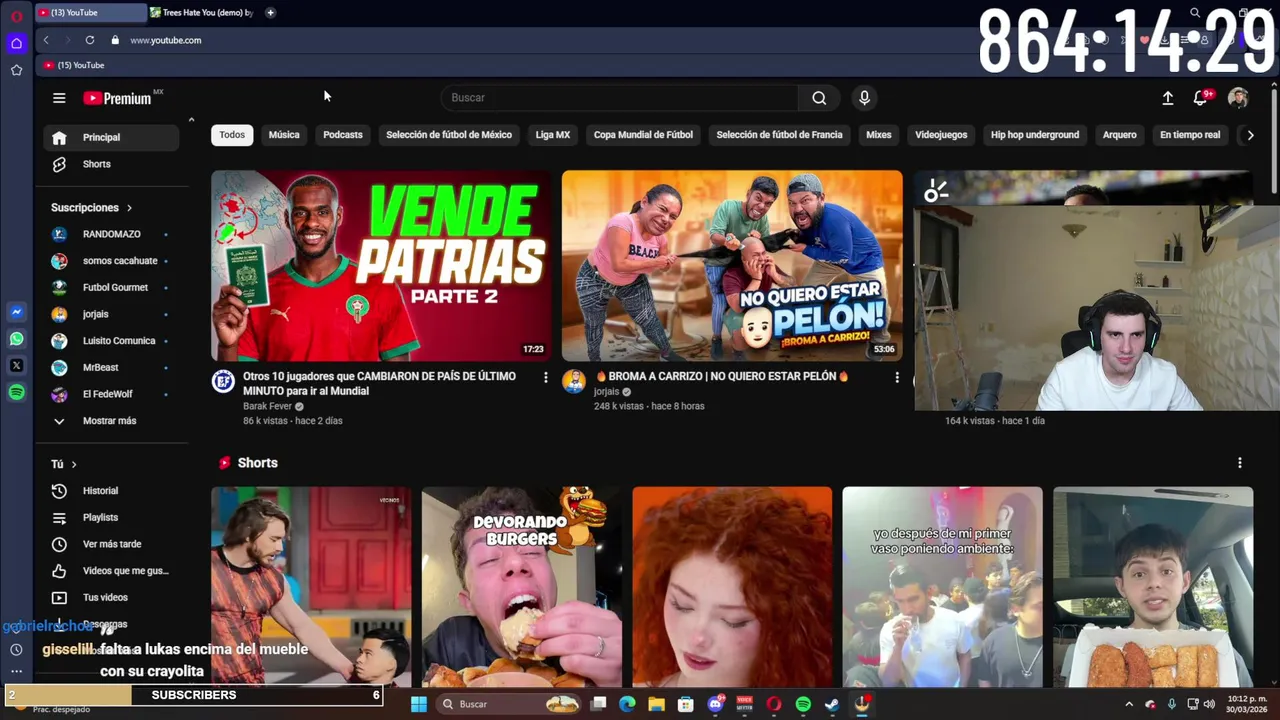Open the RANDOMAZO subscription channel
The image size is (1280, 720).
[x=111, y=234]
